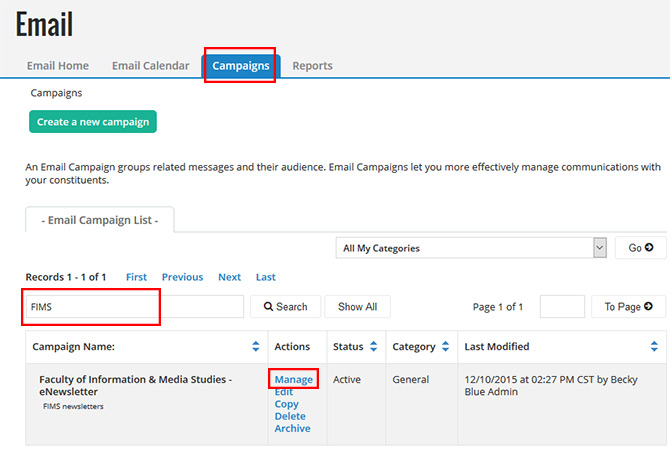Viewport: 670px width, 451px height.
Task: Click the Show All button
Action: click(357, 307)
